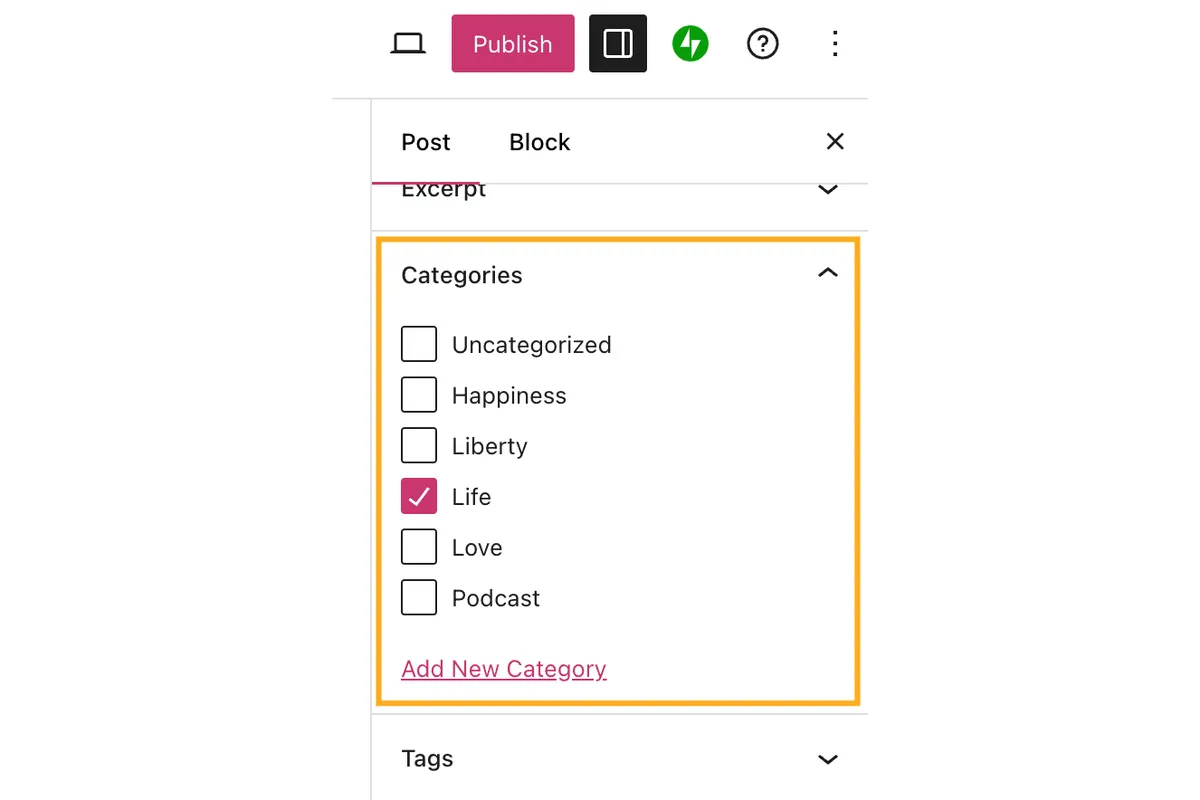Check the Happiness category box
The image size is (1200, 800).
pyautogui.click(x=419, y=395)
